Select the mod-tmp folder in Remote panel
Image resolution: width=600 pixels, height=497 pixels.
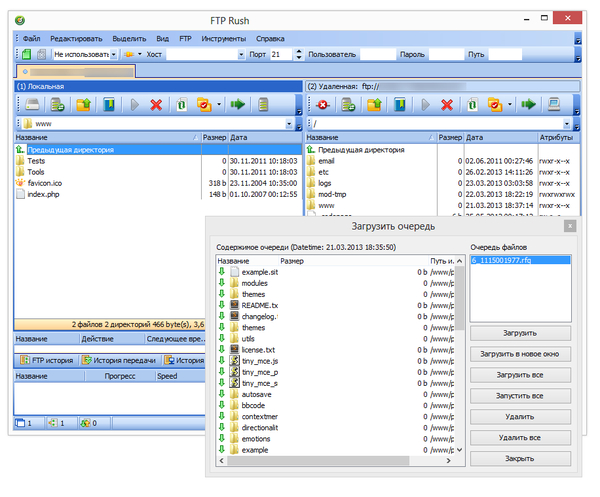(x=332, y=194)
